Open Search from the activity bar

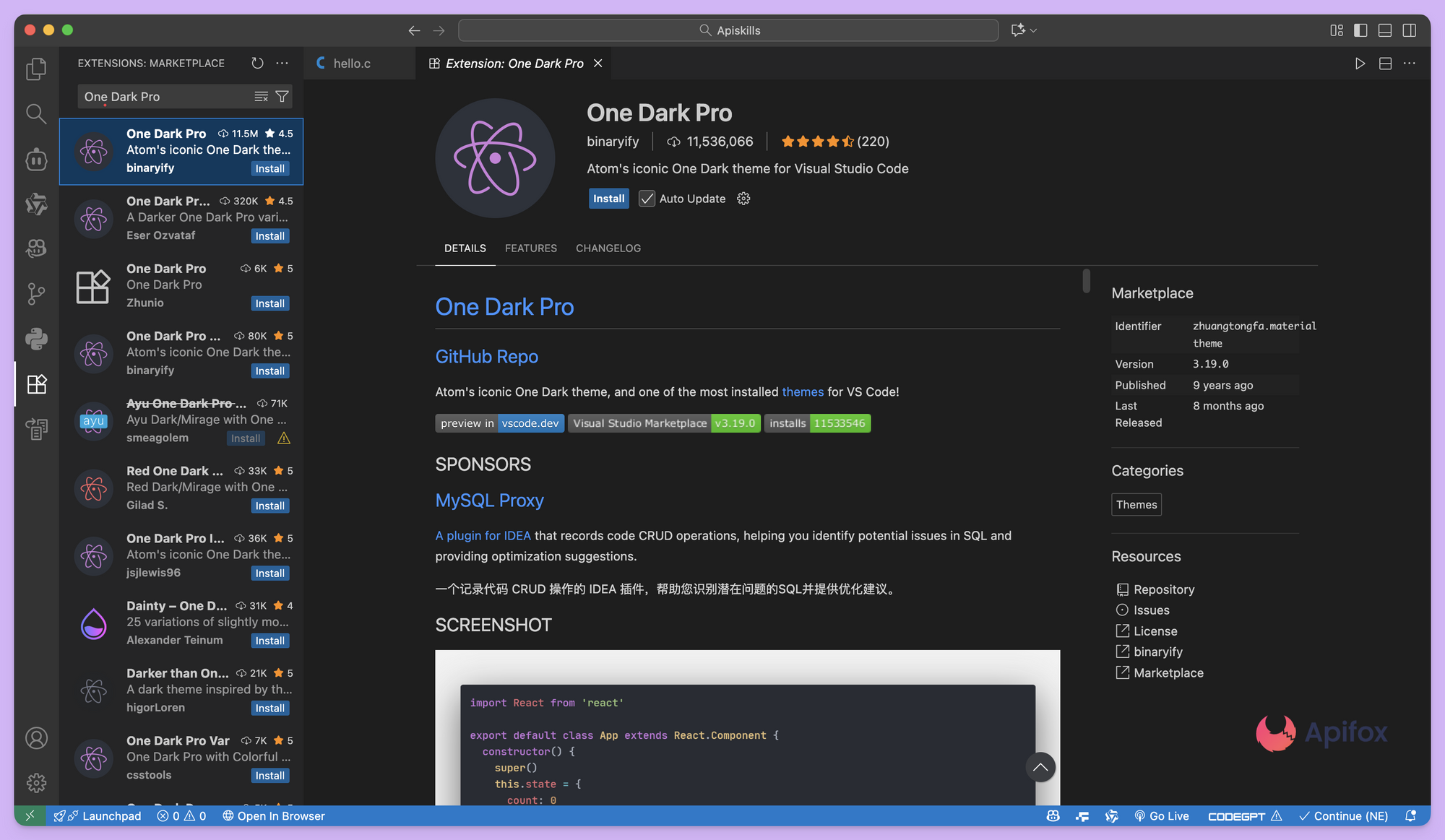35,113
